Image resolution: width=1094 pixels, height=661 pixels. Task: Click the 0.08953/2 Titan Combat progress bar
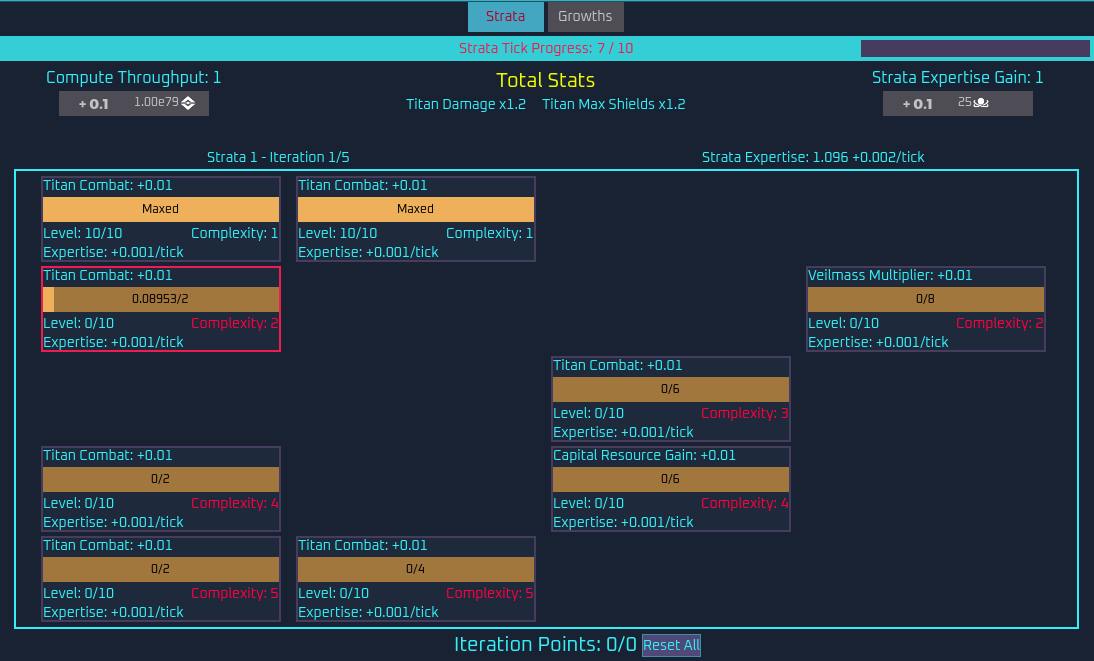(161, 299)
